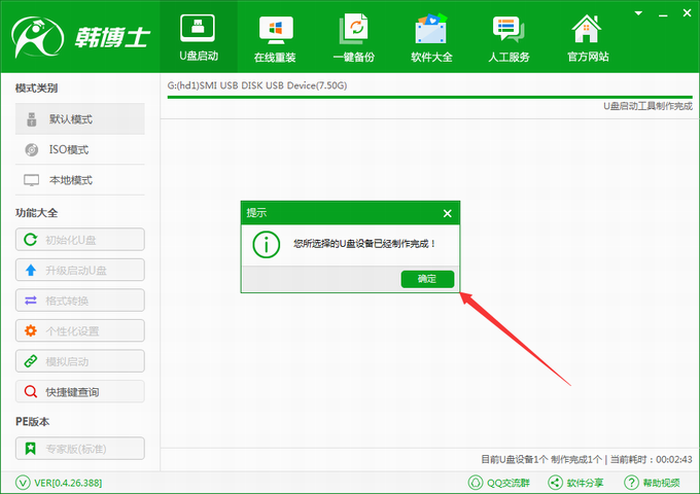Screen dimensions: 700x494
Task: Select 本地模式 mode option
Action: 80,181
